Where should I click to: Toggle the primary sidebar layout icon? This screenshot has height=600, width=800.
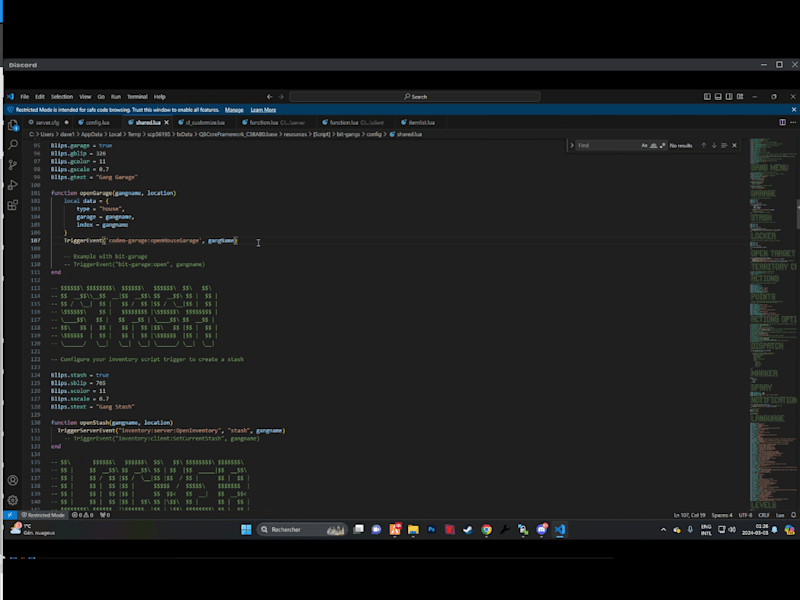707,96
